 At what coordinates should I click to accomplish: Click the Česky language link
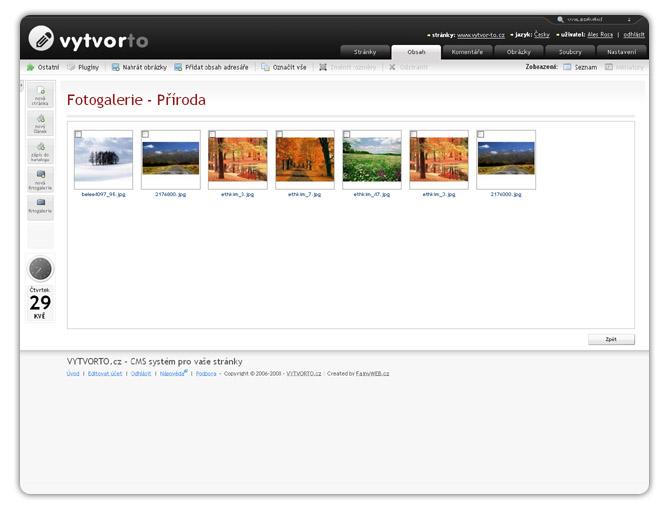coord(542,35)
